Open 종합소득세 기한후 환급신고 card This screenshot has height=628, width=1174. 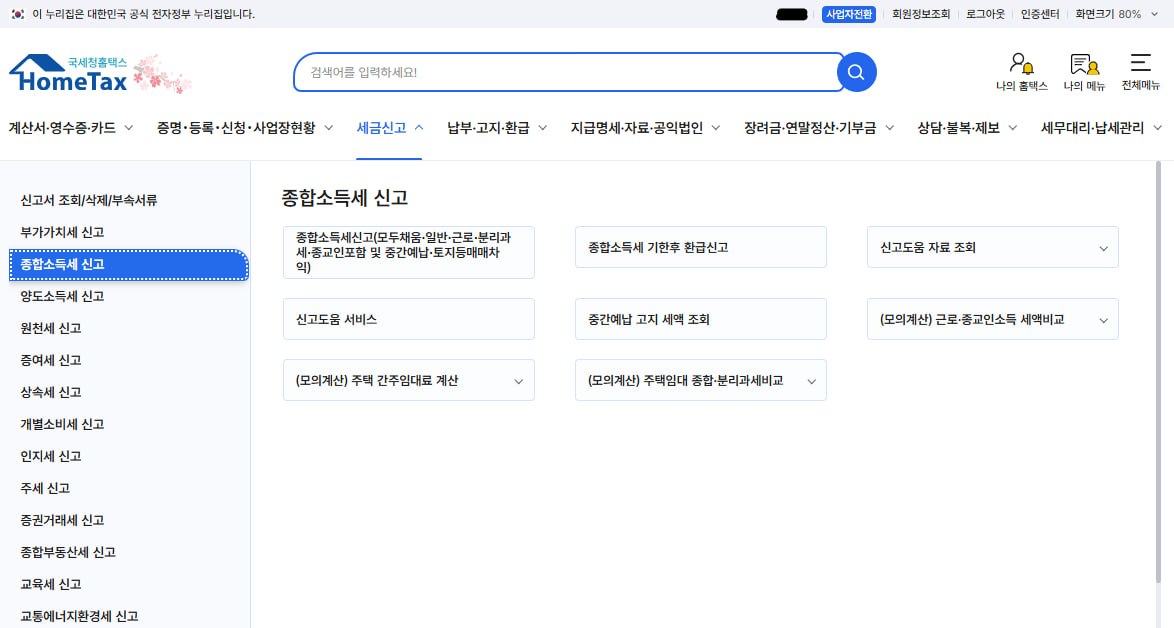(x=701, y=247)
